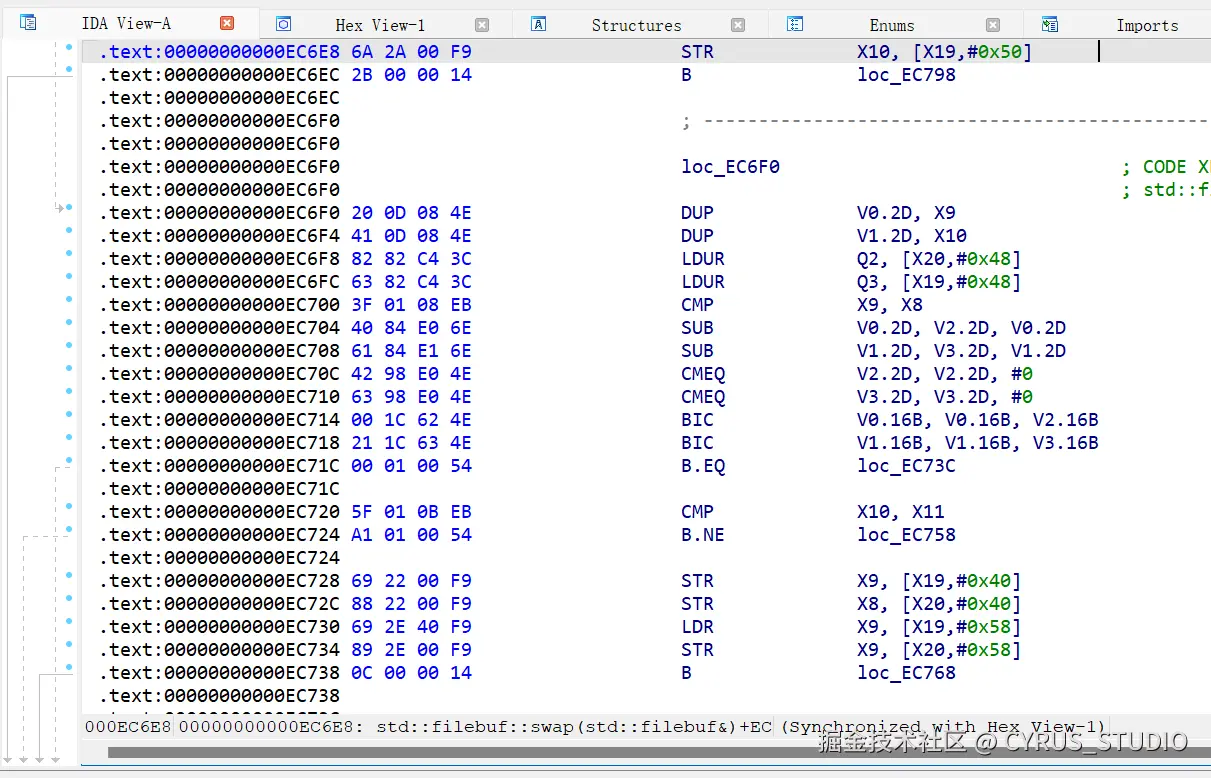Click the BIC V1.16B instruction mnemonic
The height and width of the screenshot is (778, 1211).
(x=697, y=443)
